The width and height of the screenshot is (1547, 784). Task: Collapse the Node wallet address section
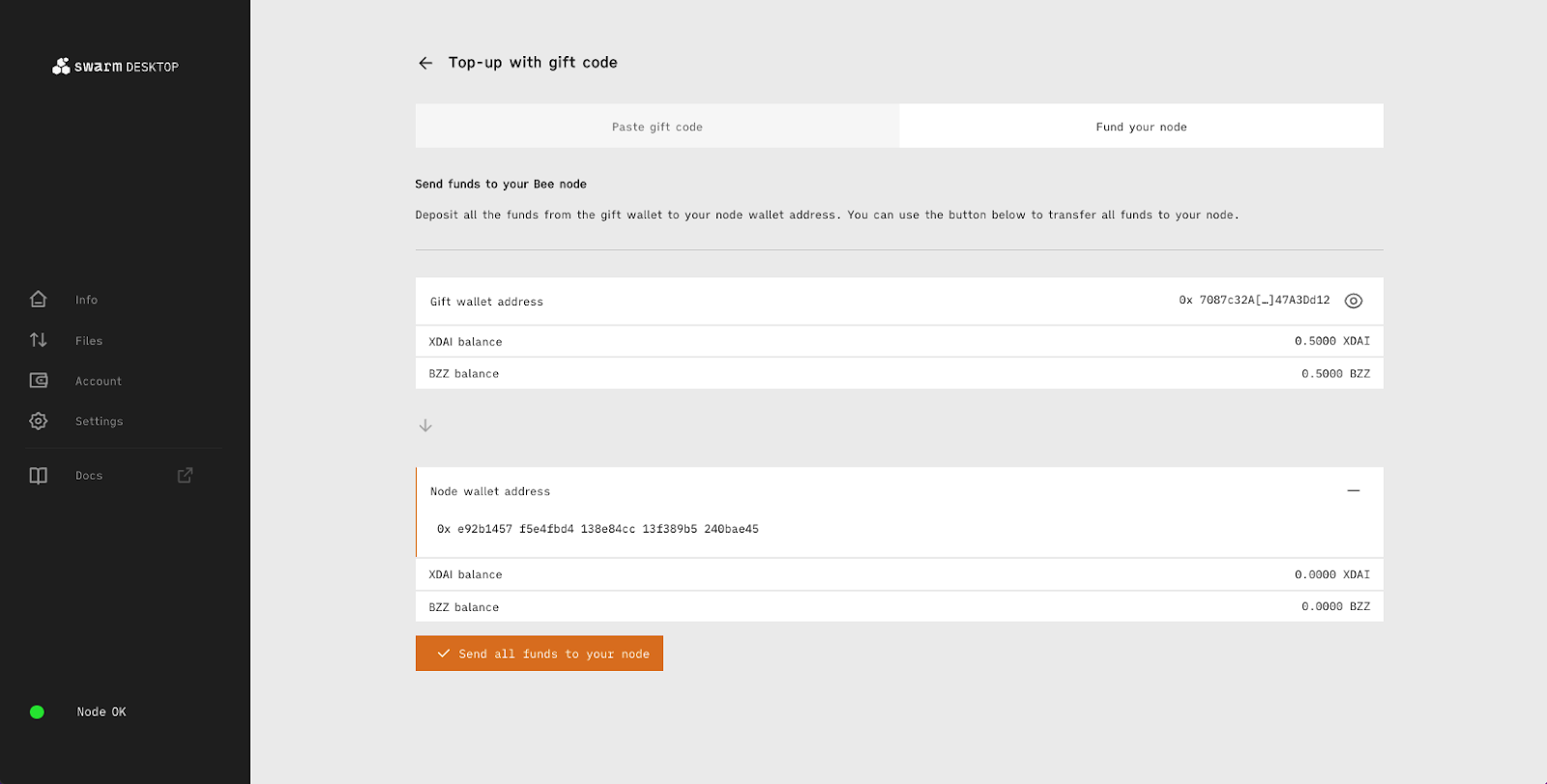(1354, 491)
